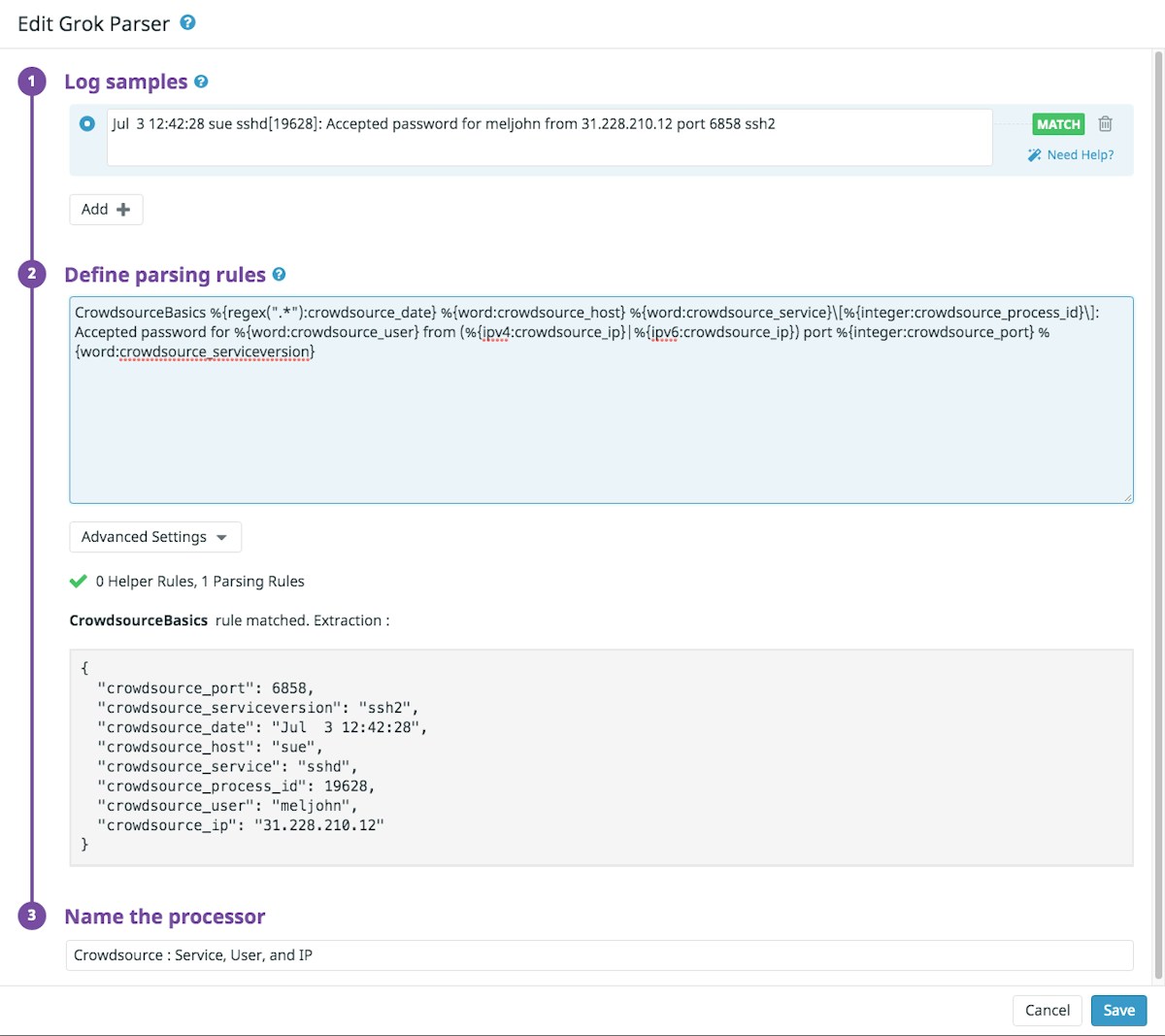Screen dimensions: 1165x1036
Task: Click the green MATCH status badge
Action: tap(1058, 124)
